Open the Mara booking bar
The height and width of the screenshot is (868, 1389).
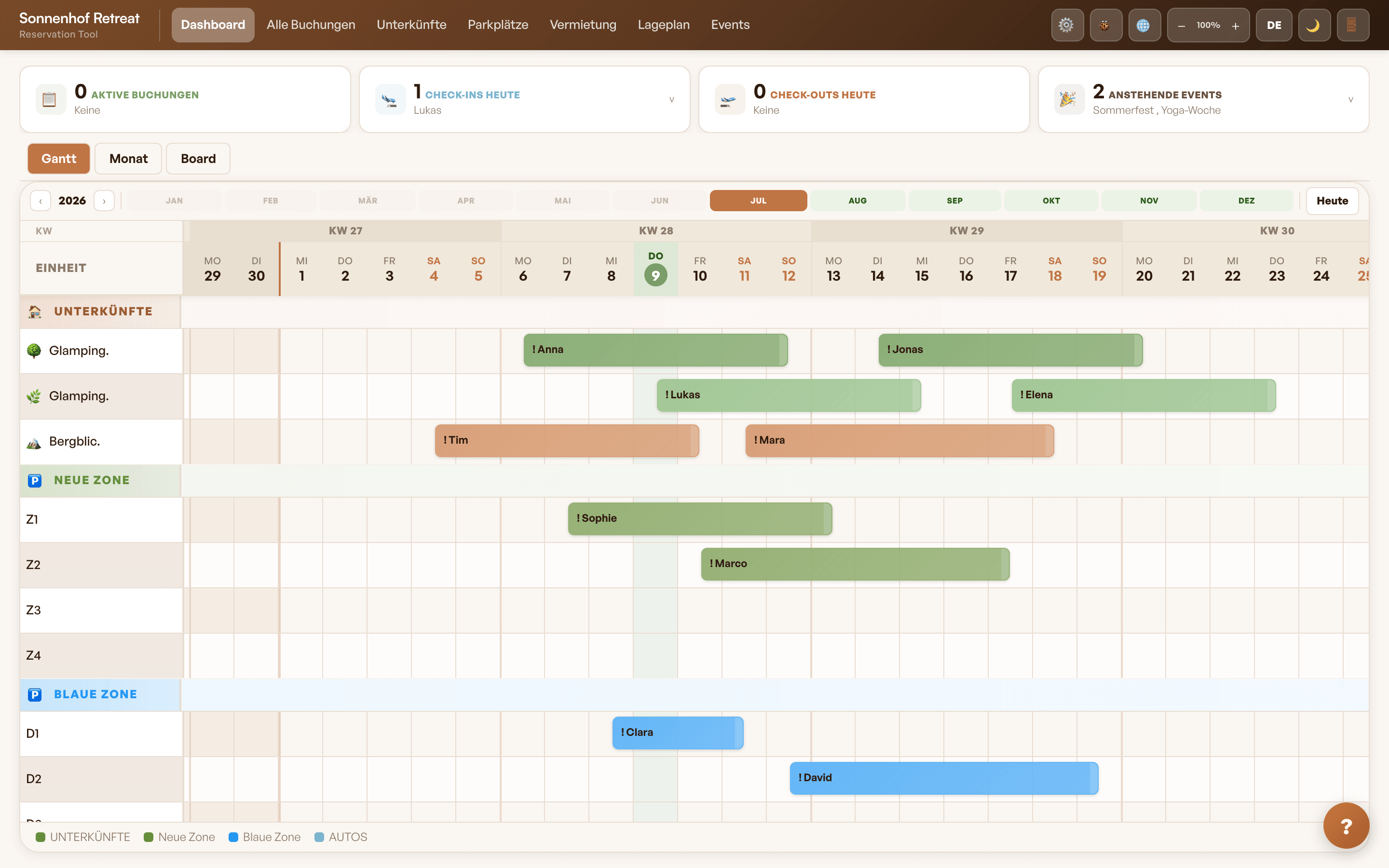[x=899, y=440]
